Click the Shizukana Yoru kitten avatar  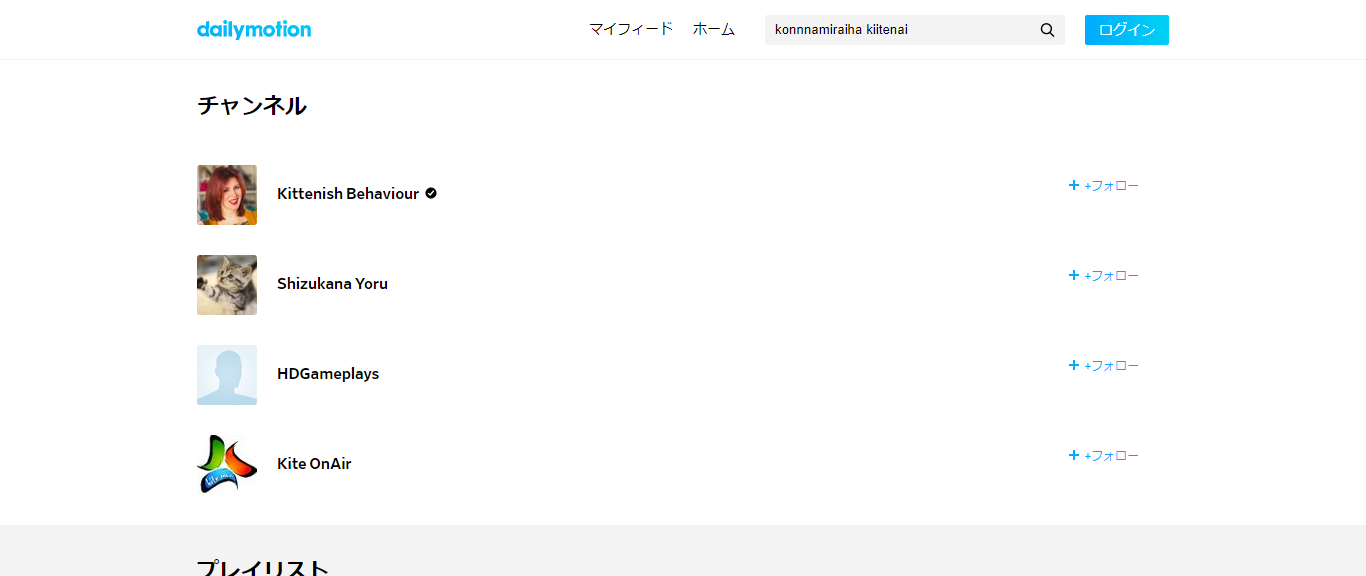[x=227, y=285]
